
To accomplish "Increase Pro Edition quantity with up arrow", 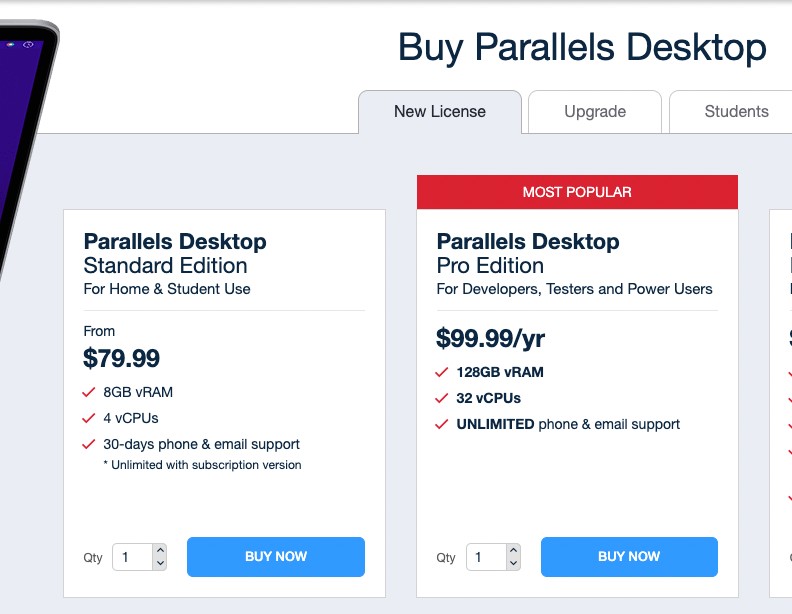I will click(514, 550).
